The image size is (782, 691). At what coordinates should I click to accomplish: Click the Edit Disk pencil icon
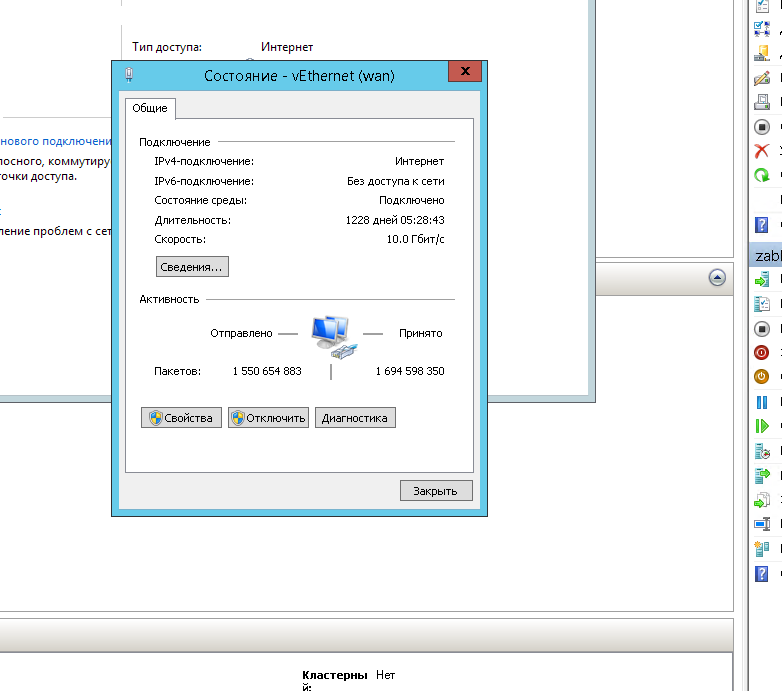point(762,78)
